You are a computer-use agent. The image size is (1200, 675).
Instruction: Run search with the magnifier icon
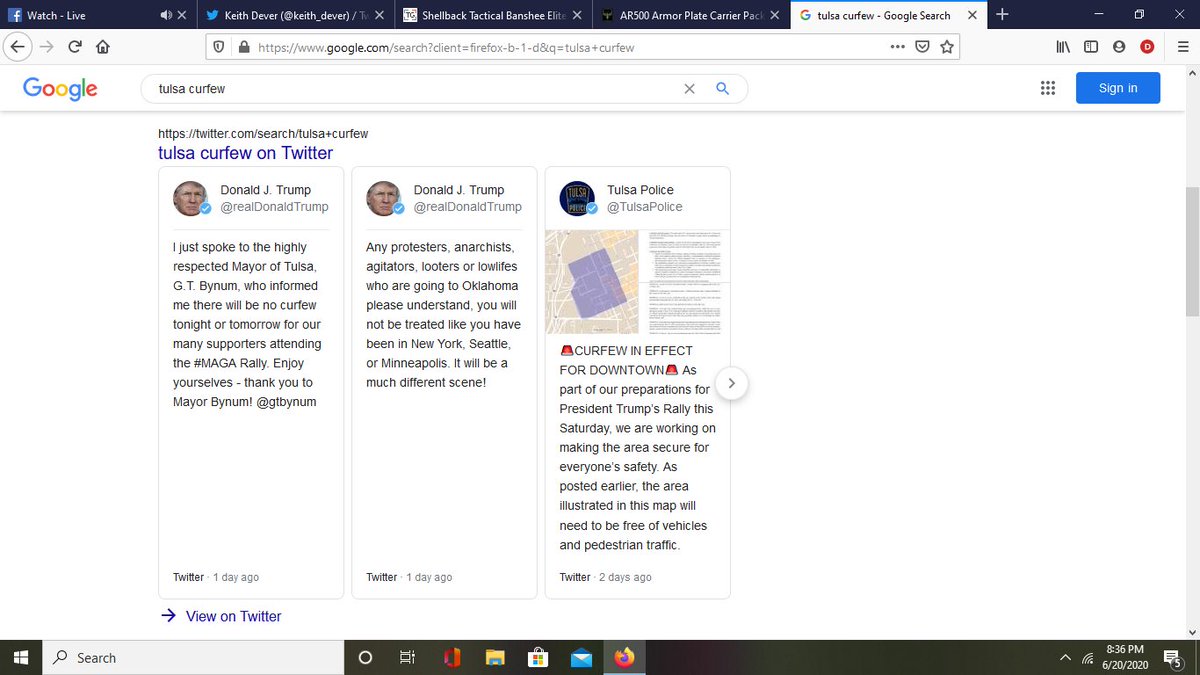[x=723, y=88]
